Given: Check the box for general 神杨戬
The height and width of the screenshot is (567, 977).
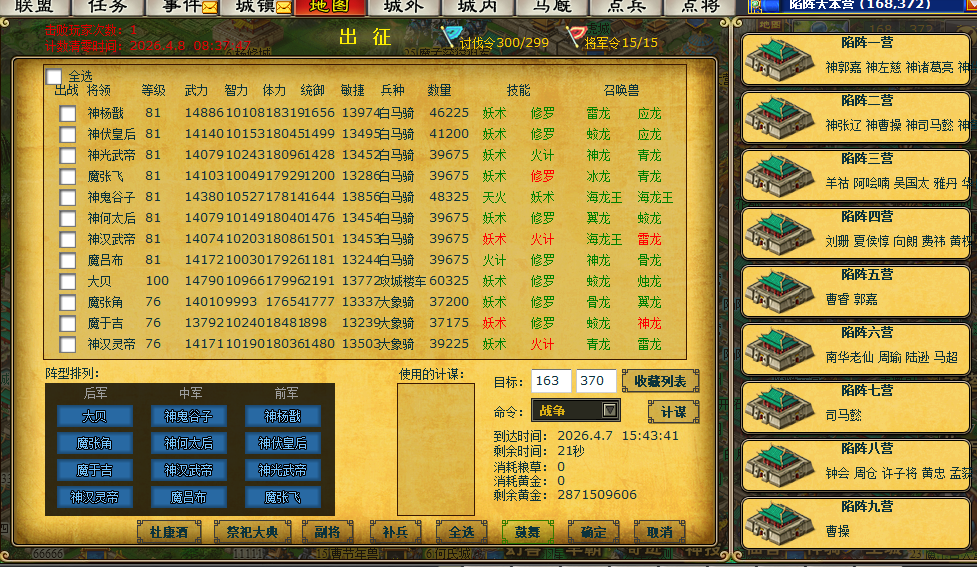Looking at the screenshot, I should pos(67,113).
